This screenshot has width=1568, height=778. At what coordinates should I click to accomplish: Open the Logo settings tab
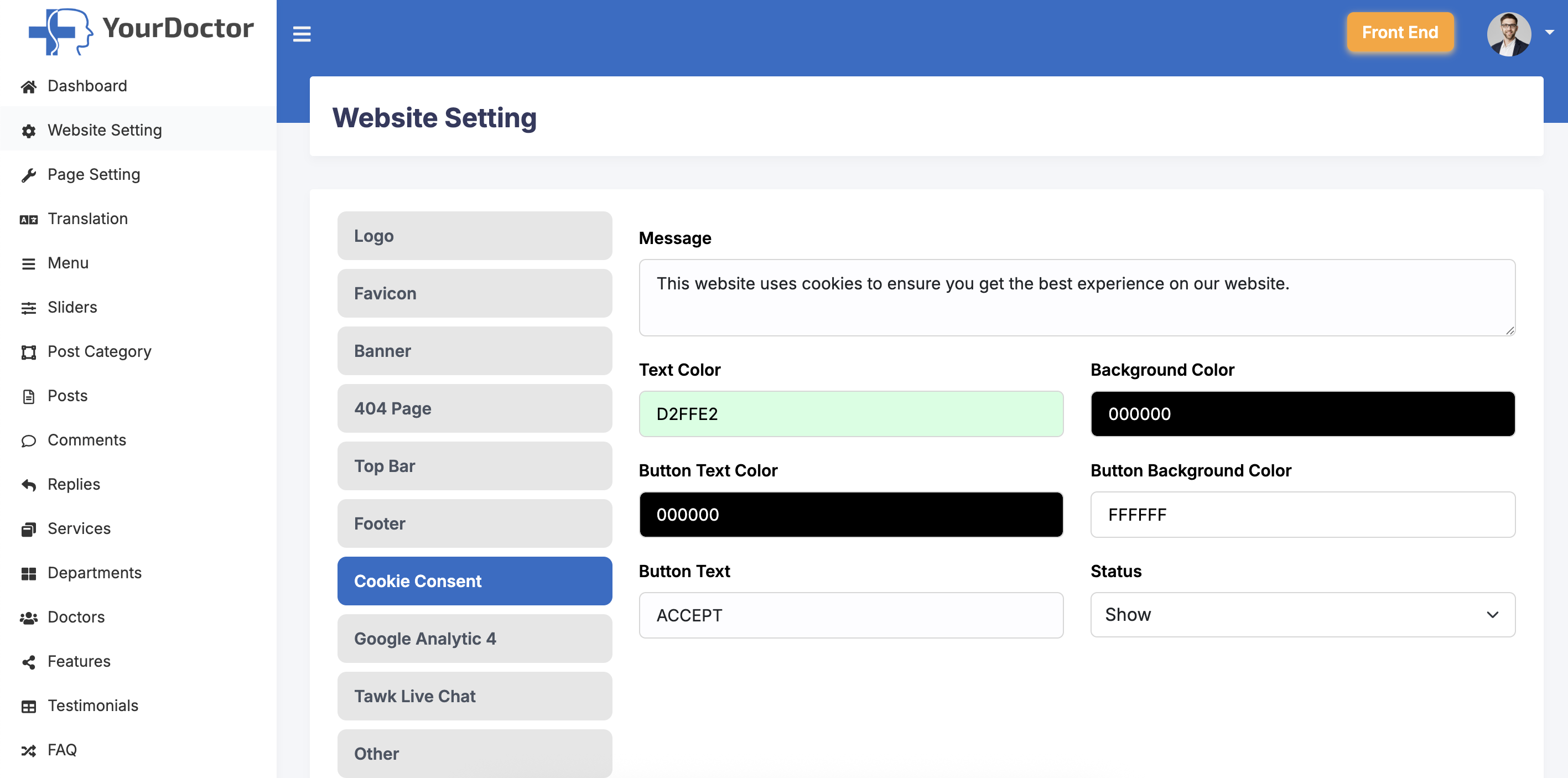[475, 236]
